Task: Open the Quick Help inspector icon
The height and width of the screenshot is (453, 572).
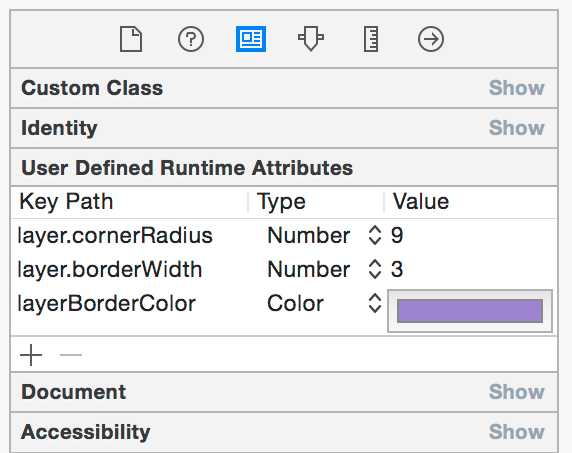Action: click(x=191, y=39)
